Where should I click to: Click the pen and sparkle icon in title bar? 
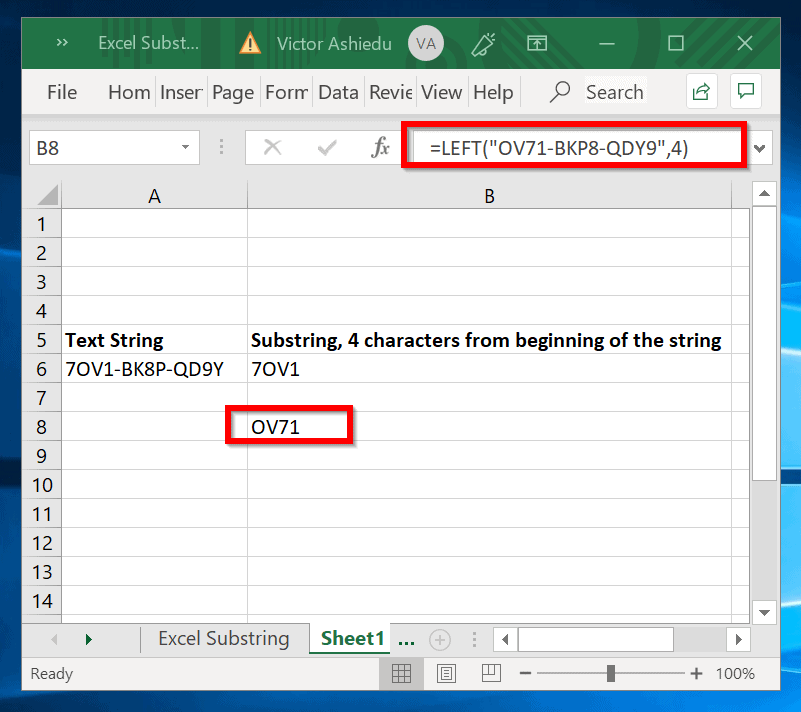[x=484, y=43]
